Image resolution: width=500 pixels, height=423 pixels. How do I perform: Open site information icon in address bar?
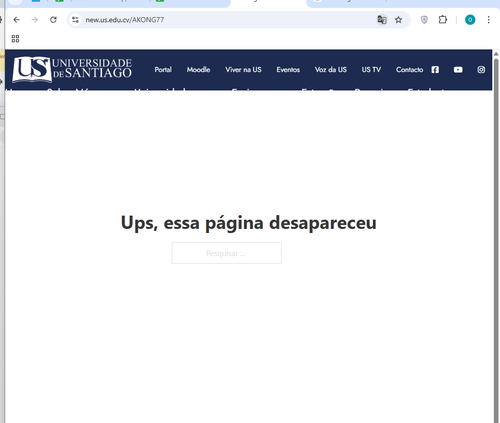[76, 20]
